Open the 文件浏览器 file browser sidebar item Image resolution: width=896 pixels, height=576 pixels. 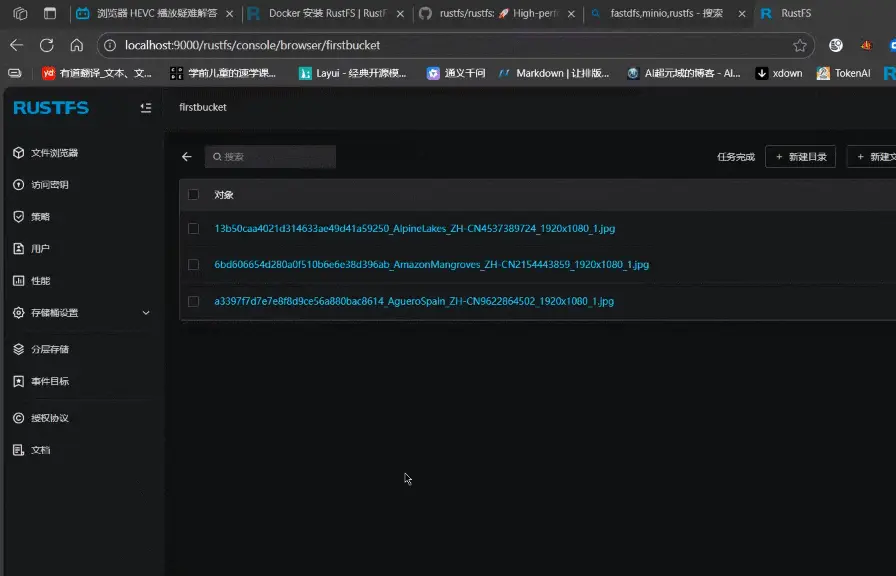coord(54,153)
